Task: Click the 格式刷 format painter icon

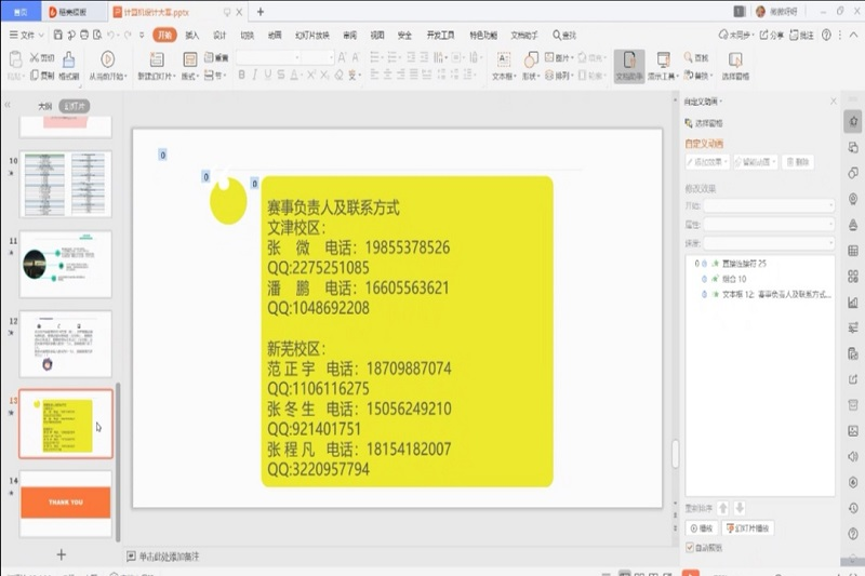Action: tap(68, 62)
